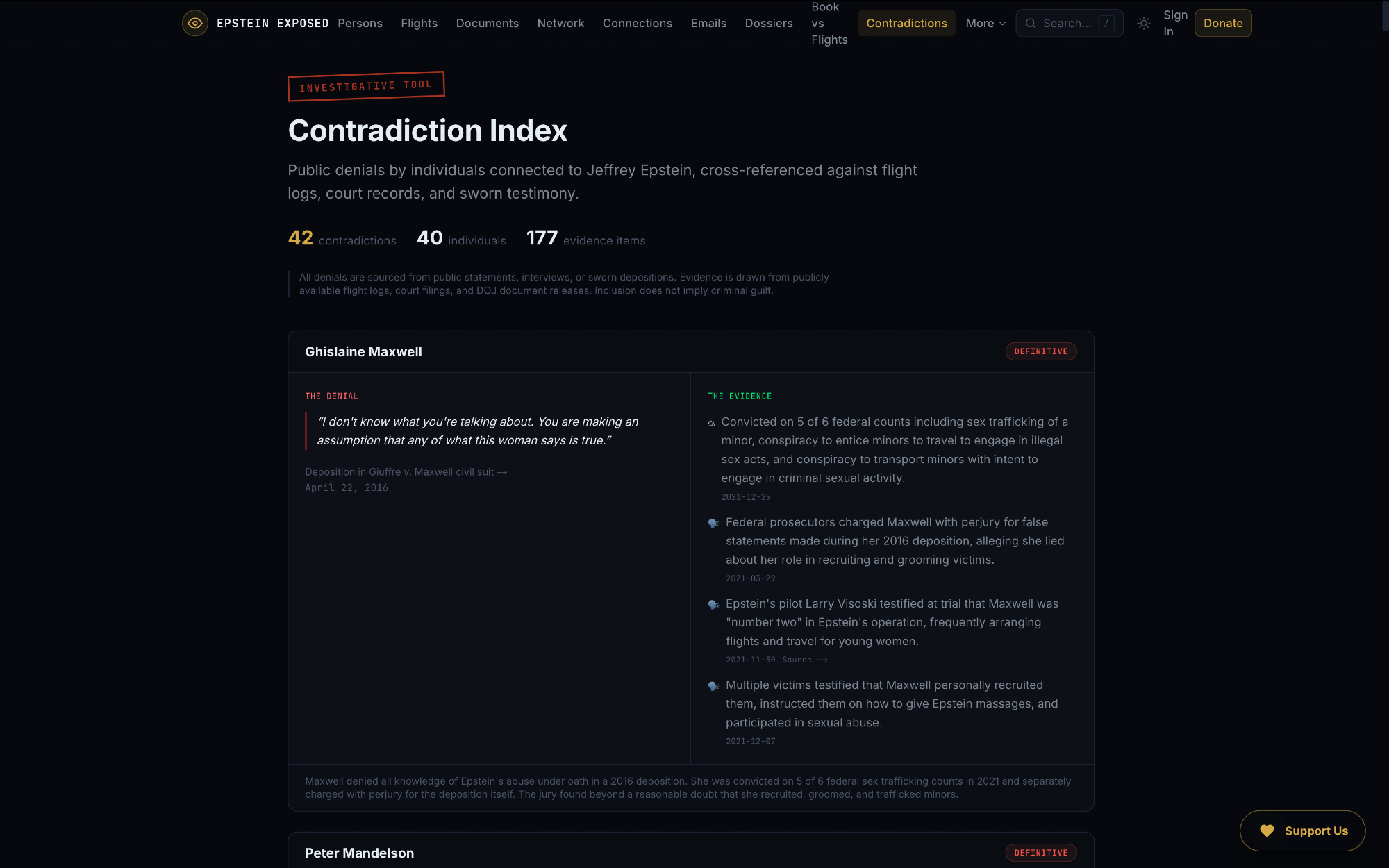Click the search magnifier icon
This screenshot has width=1389, height=868.
point(1031,24)
